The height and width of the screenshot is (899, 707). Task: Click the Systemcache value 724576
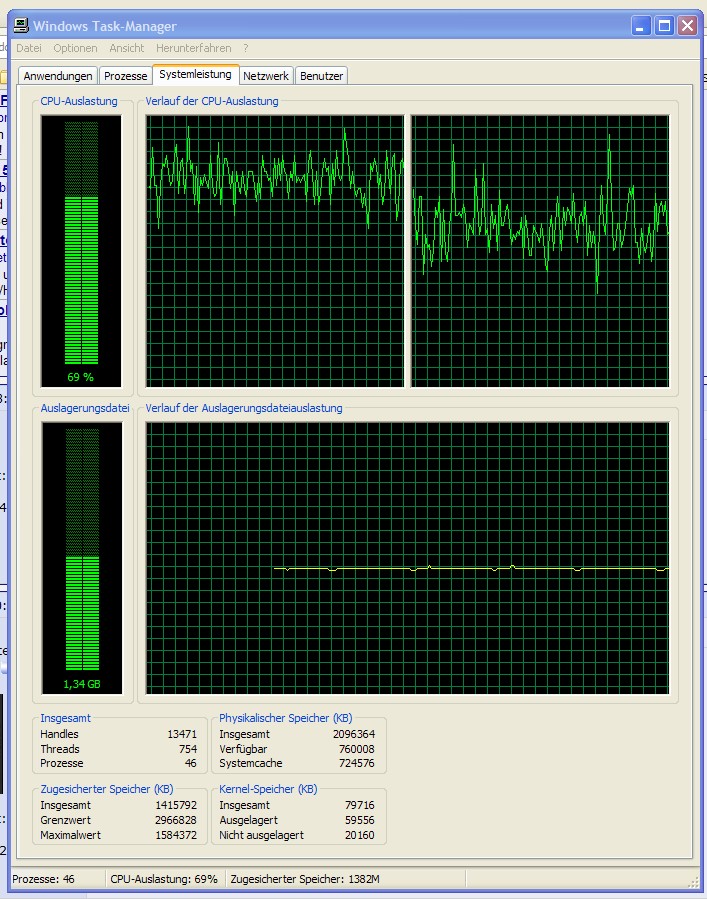pos(356,763)
